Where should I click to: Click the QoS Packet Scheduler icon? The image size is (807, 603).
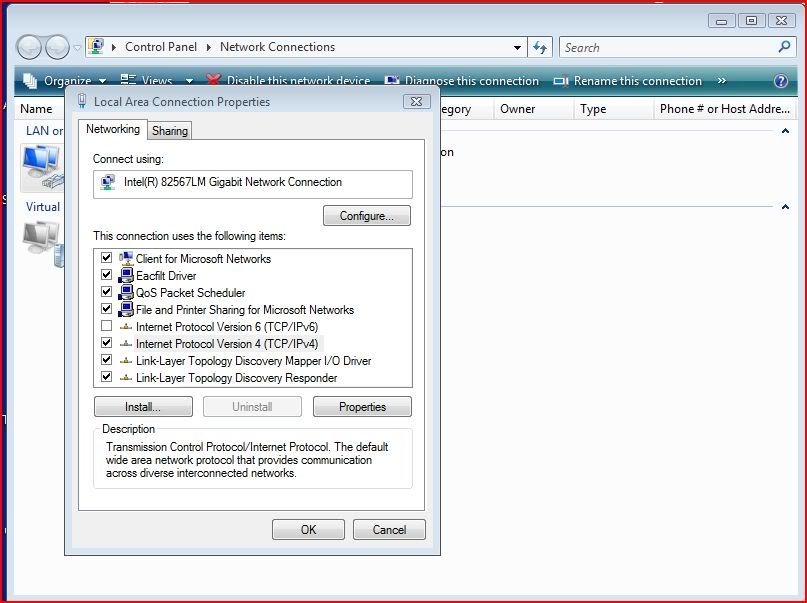point(126,292)
